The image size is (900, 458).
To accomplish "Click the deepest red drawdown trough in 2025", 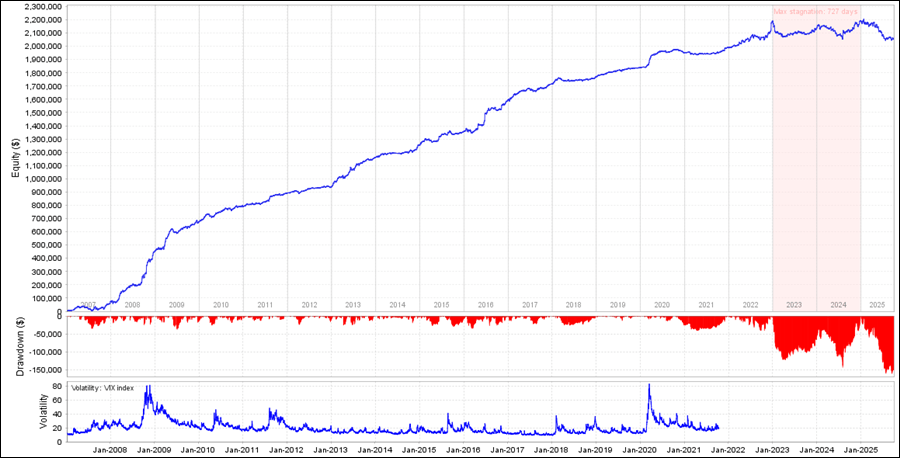I will pyautogui.click(x=889, y=372).
